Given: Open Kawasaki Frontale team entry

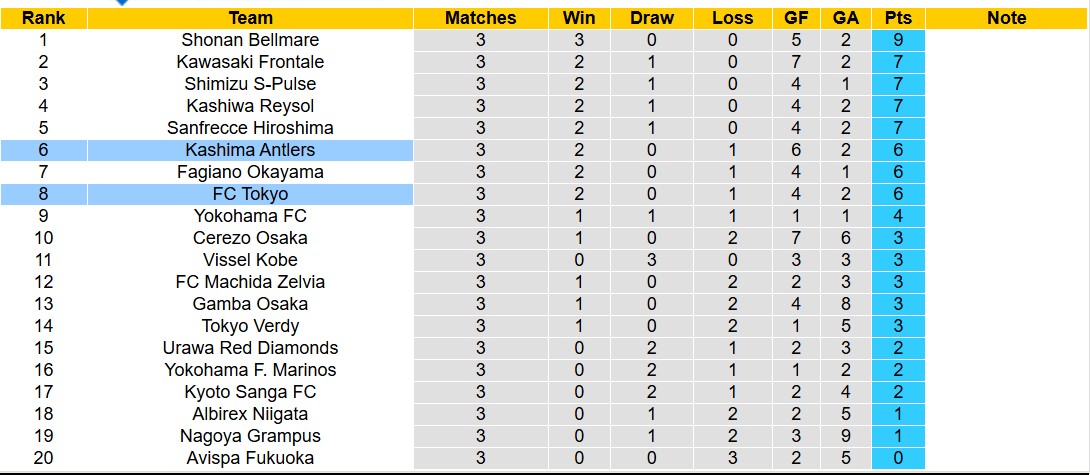Looking at the screenshot, I should [250, 62].
